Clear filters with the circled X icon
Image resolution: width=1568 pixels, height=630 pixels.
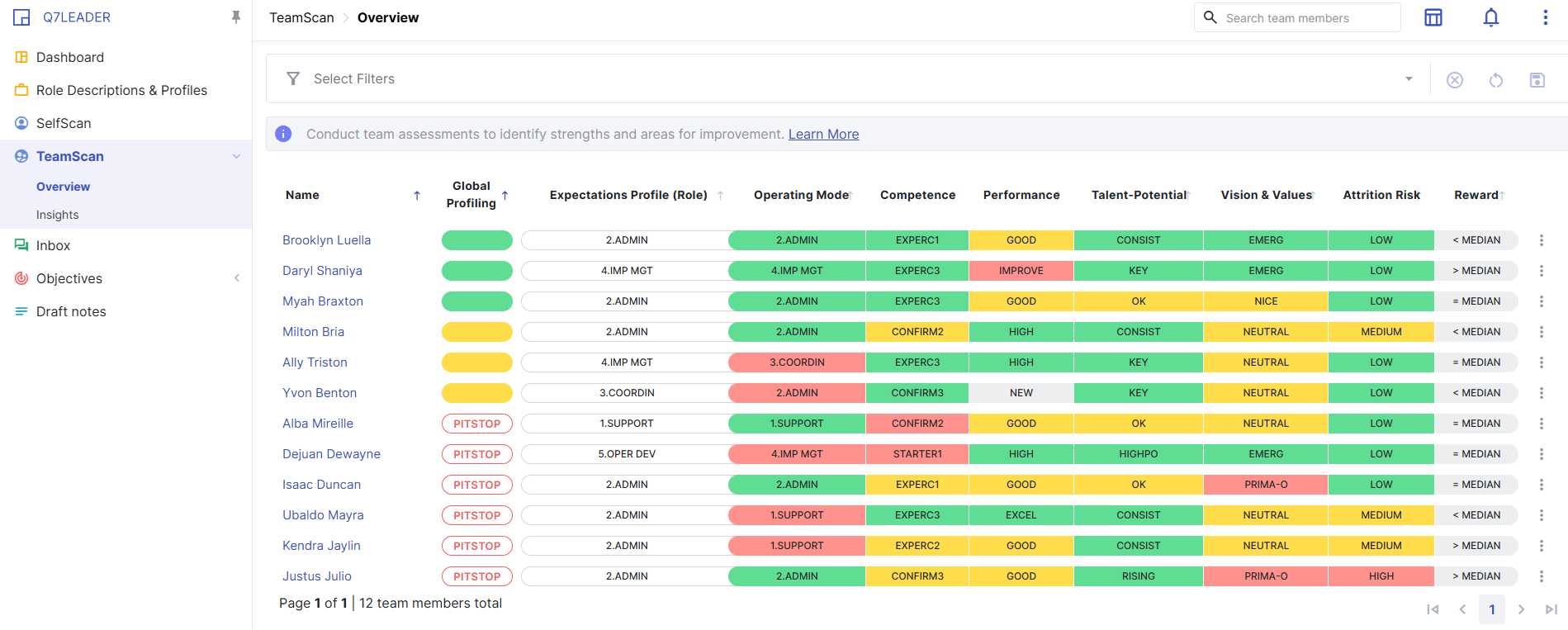click(1455, 80)
